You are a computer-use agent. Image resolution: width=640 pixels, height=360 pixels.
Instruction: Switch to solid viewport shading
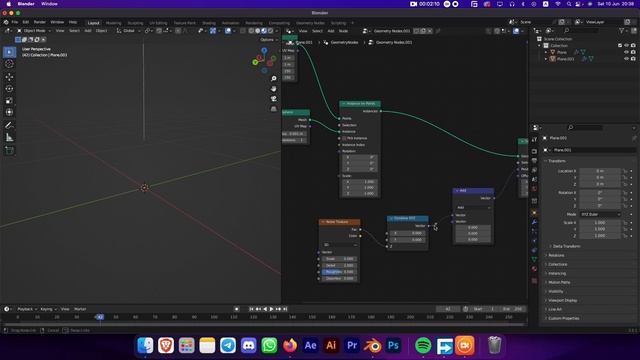[x=258, y=31]
